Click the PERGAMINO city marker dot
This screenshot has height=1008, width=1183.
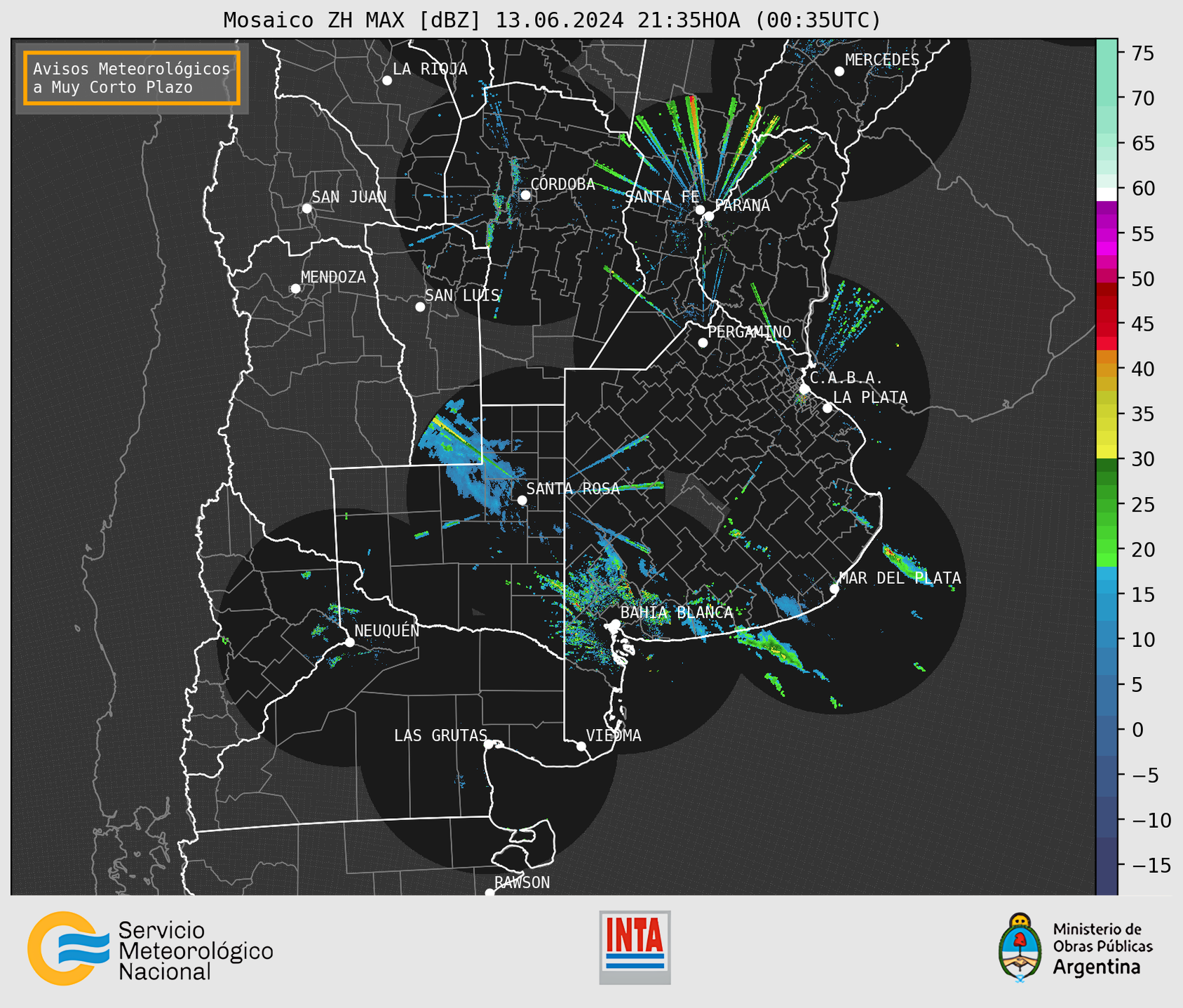(703, 343)
